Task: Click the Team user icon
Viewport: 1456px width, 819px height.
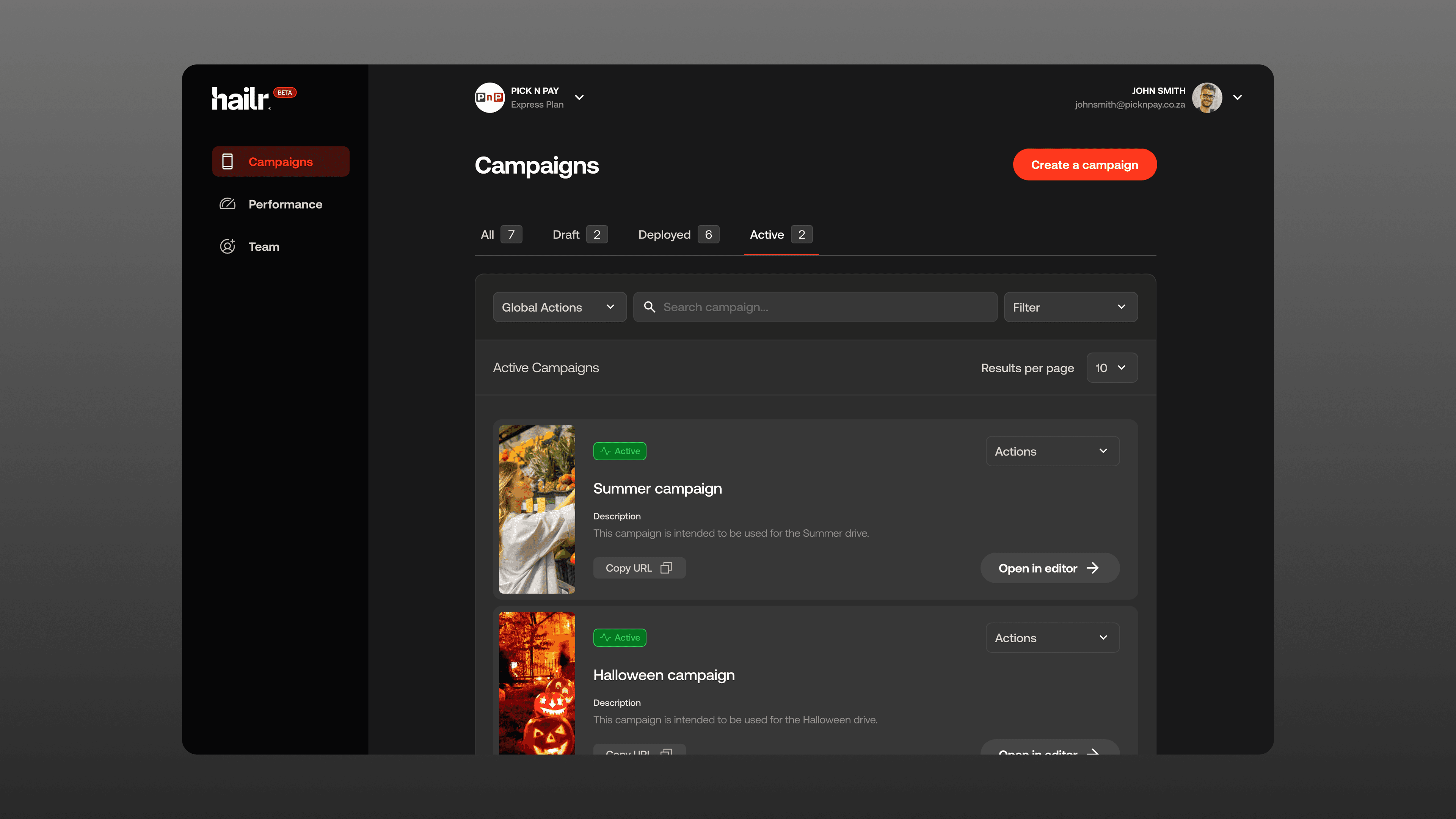Action: 227,246
